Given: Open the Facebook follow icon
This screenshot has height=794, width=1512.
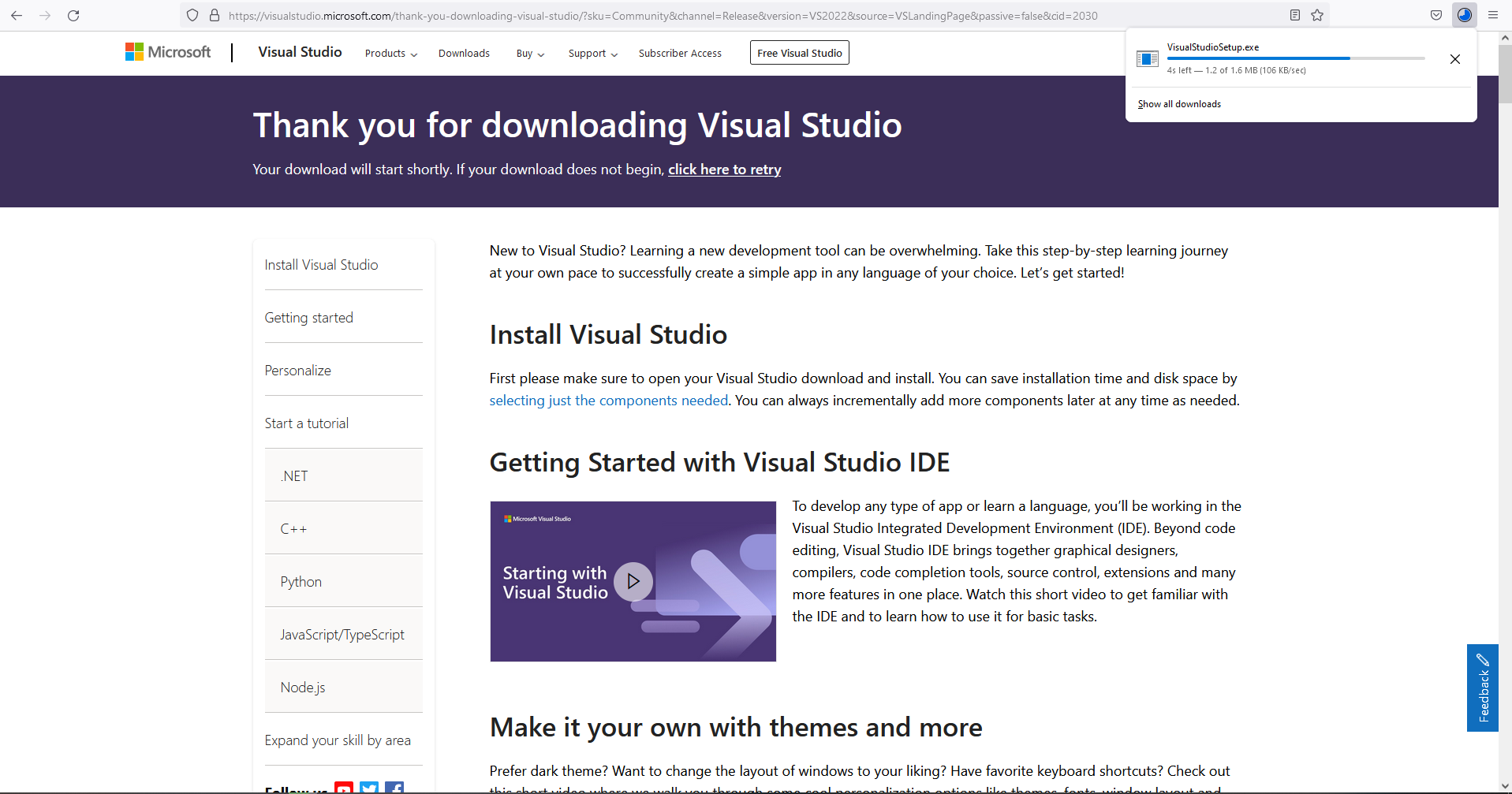Looking at the screenshot, I should coord(394,787).
